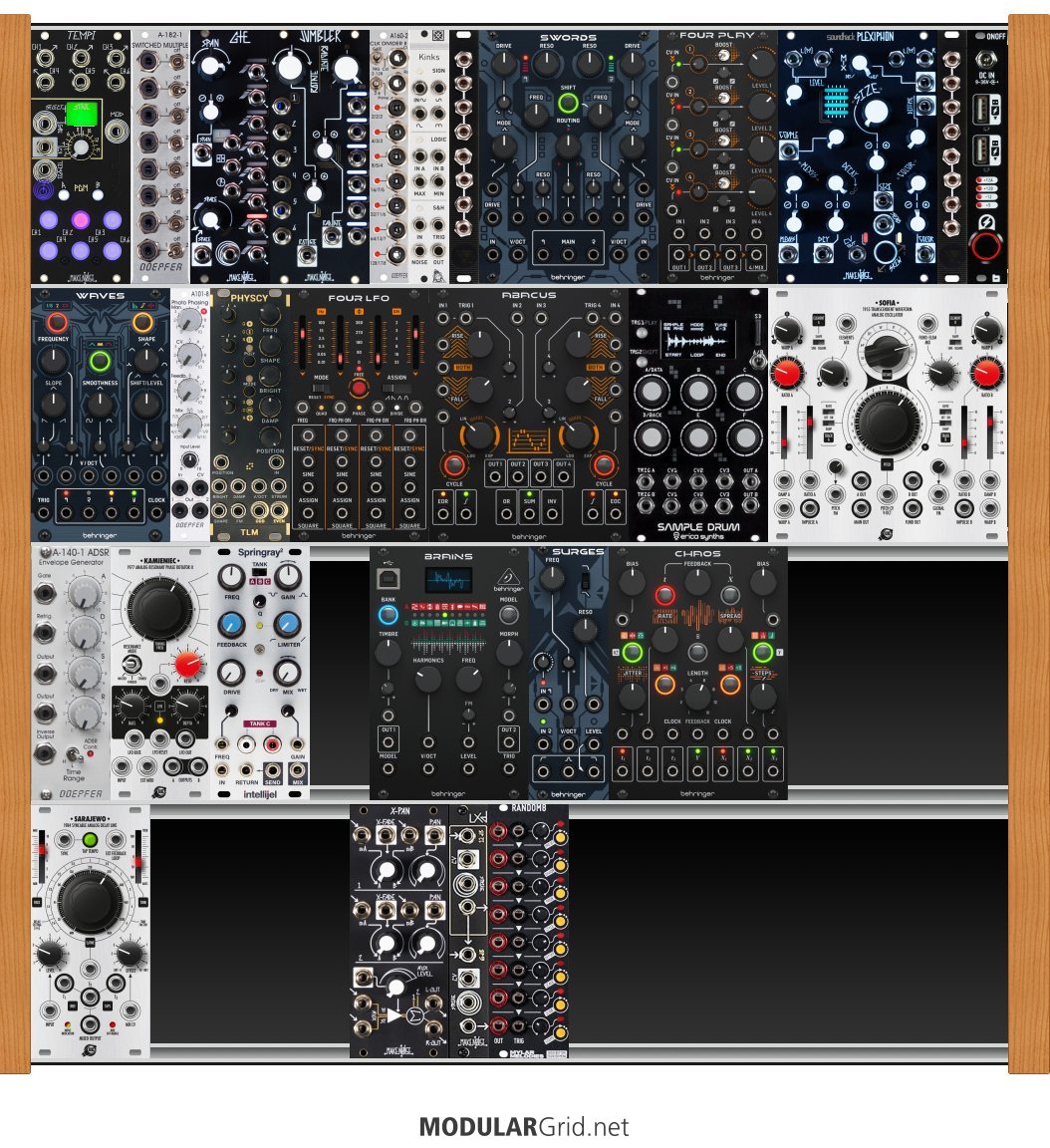Select the RANDOM8 module
The width and height of the screenshot is (1050, 1148).
pyautogui.click(x=528, y=931)
